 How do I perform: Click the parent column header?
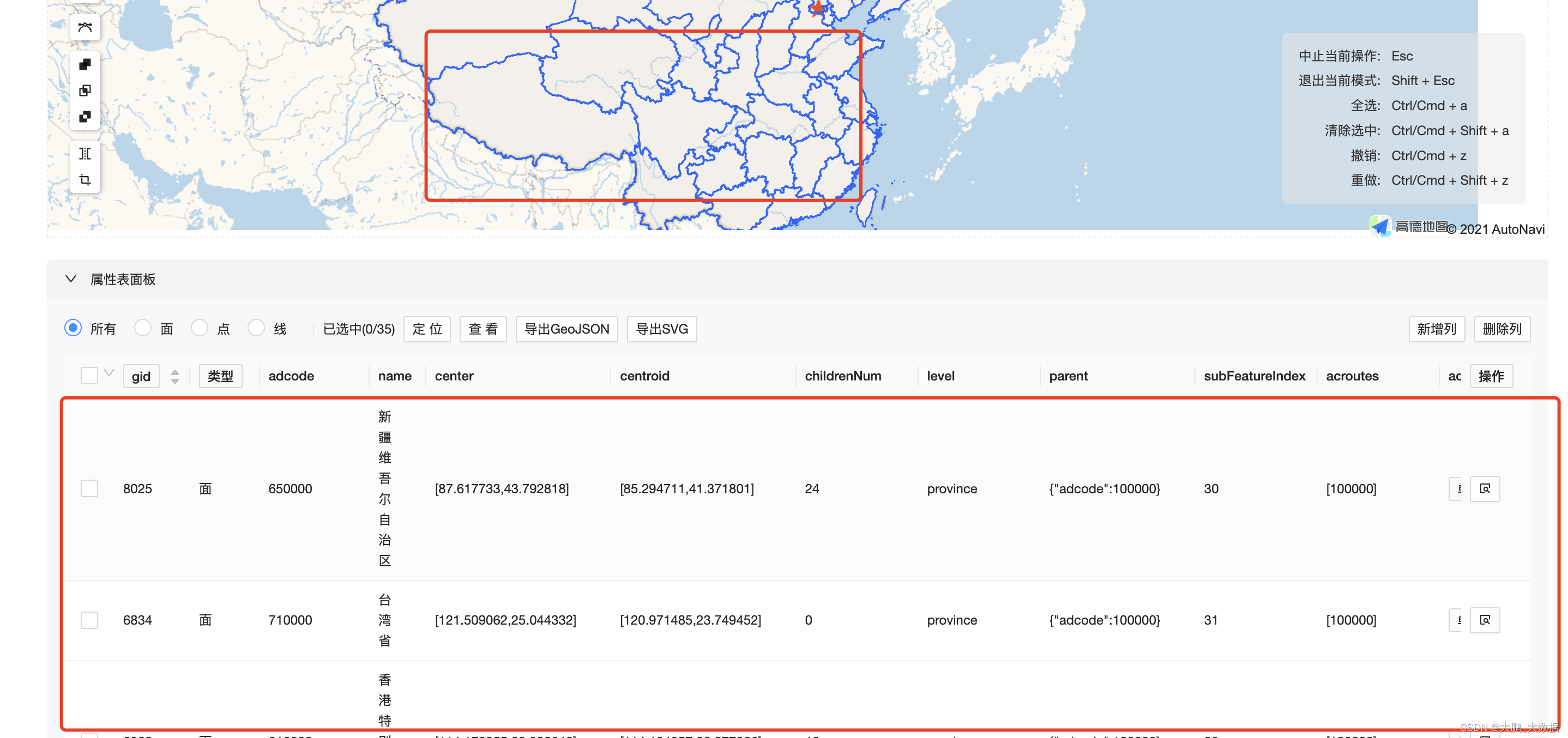pyautogui.click(x=1068, y=376)
